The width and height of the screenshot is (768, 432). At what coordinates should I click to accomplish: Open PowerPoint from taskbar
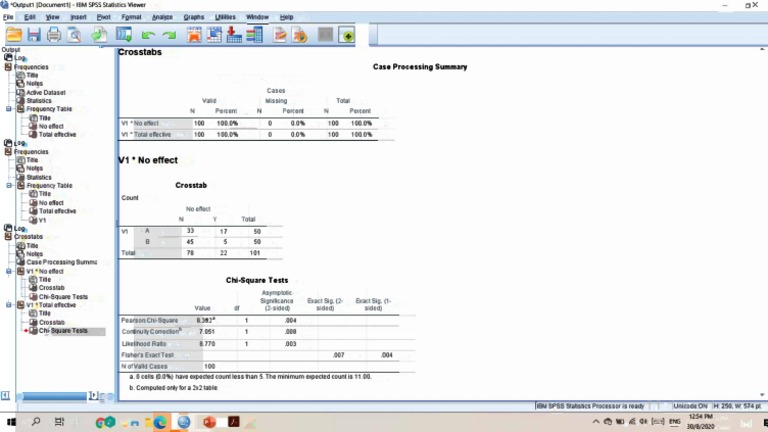[x=210, y=422]
